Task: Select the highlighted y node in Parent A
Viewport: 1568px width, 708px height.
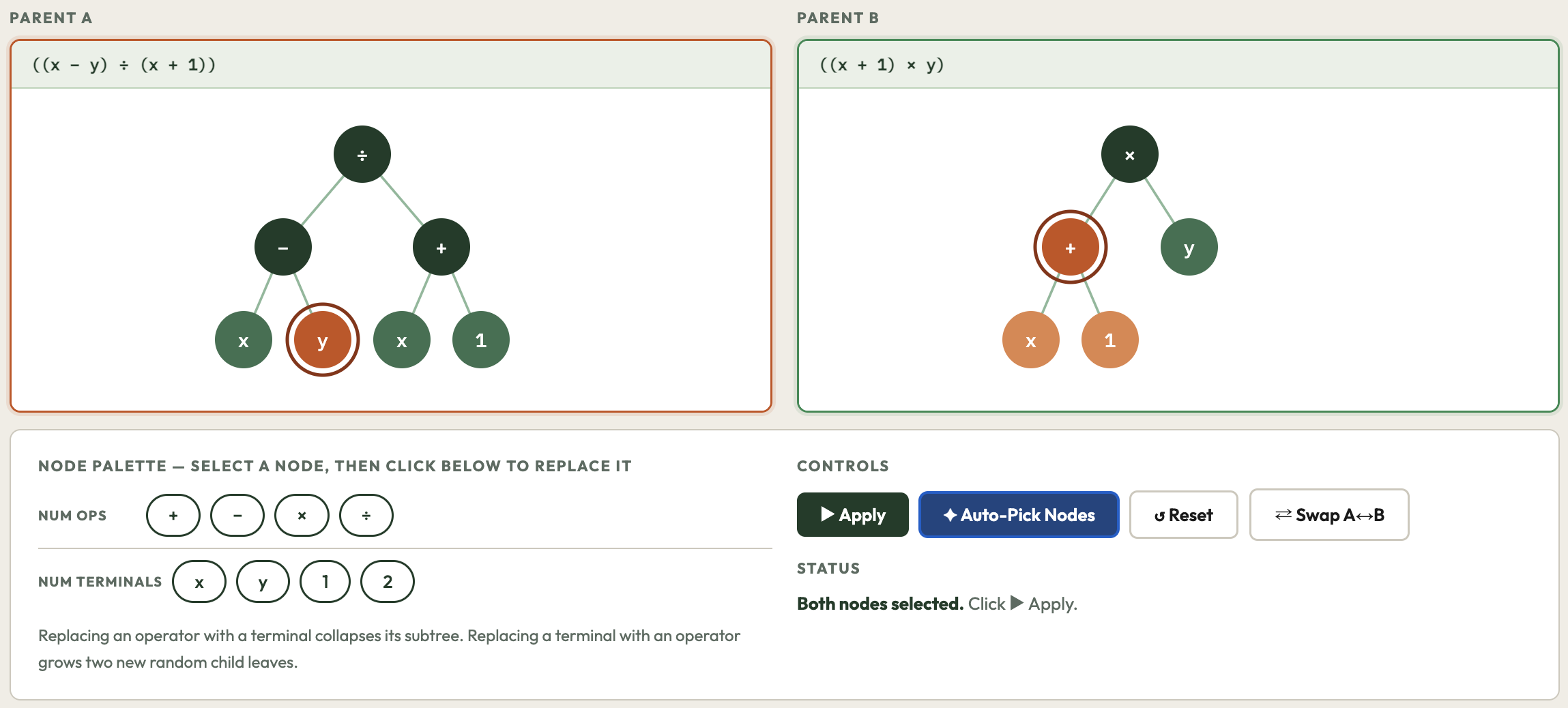Action: click(x=322, y=339)
